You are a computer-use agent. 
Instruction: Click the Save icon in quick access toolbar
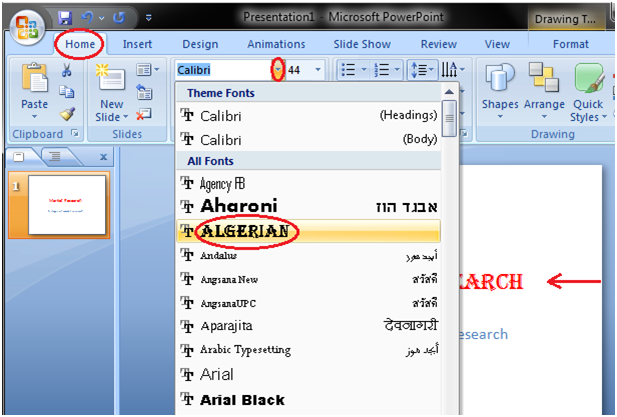point(65,17)
